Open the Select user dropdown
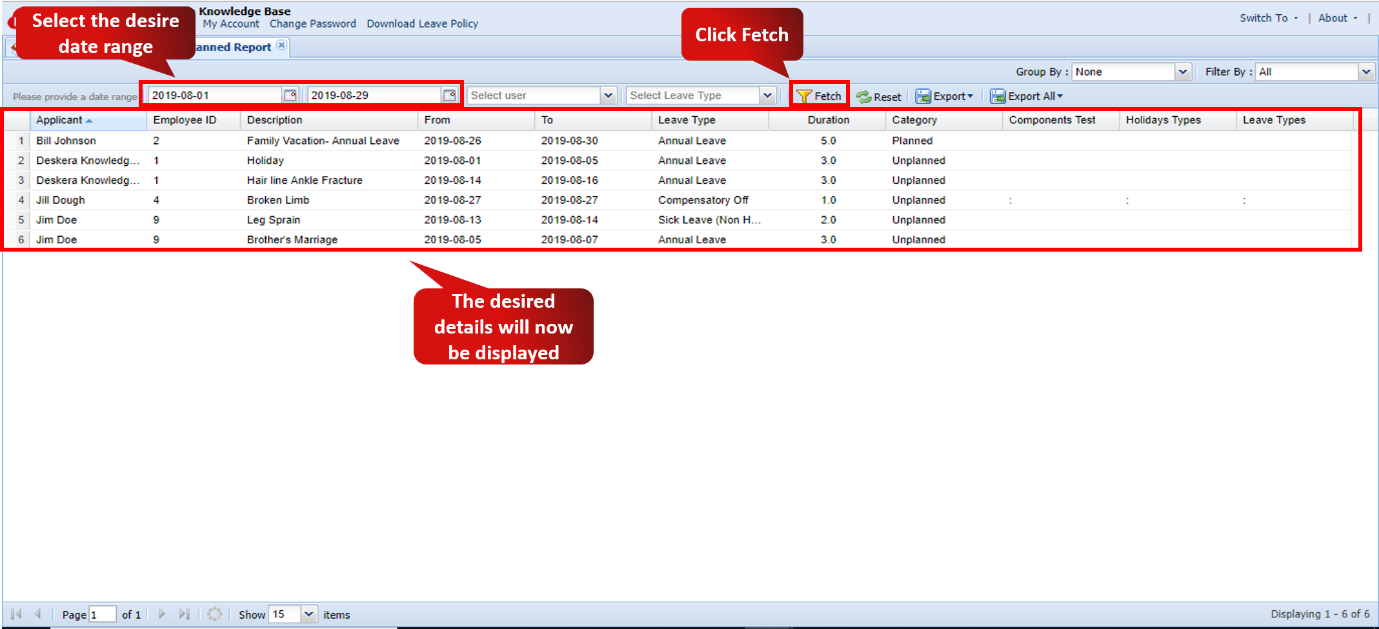 click(610, 95)
